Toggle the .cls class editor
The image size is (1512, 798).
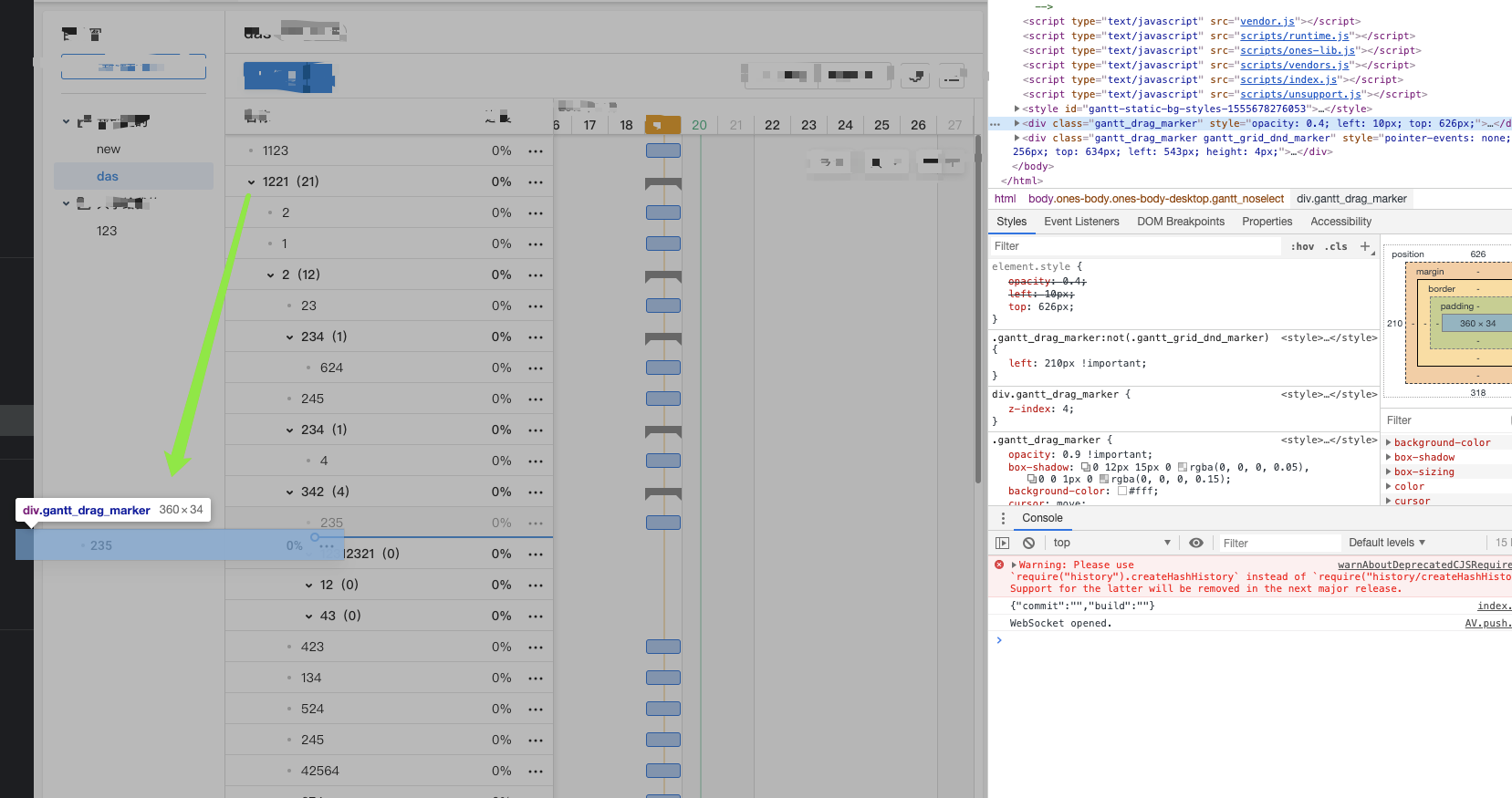point(1336,246)
